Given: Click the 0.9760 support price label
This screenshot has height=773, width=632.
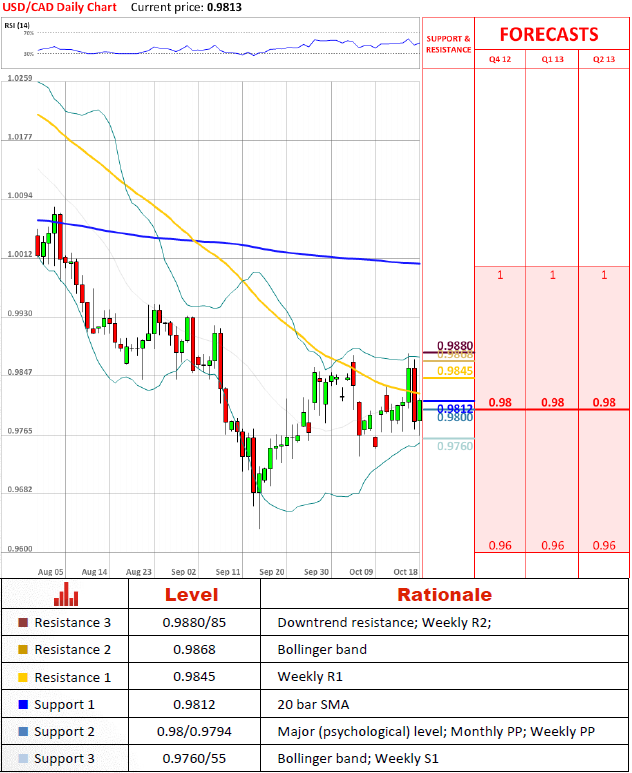Looking at the screenshot, I should [x=454, y=446].
